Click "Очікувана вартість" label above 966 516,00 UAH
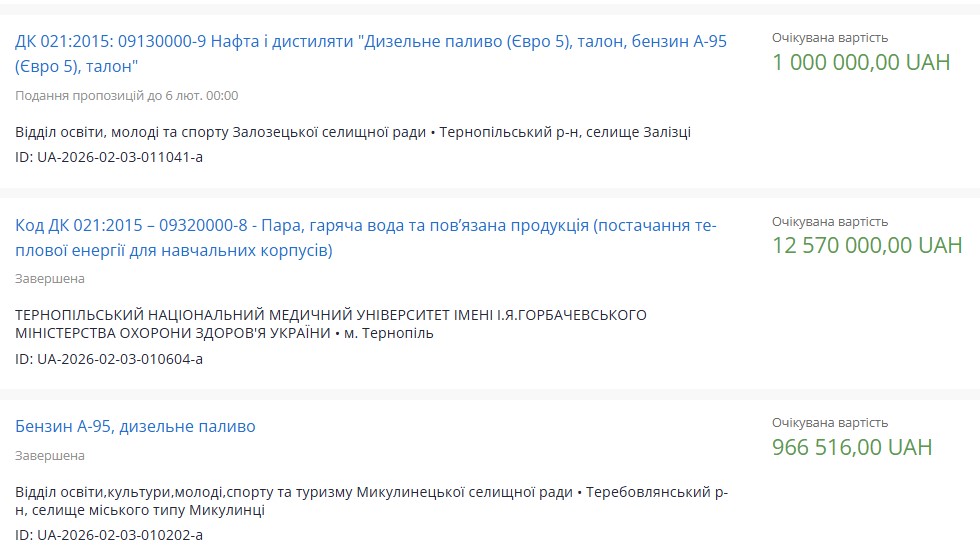 point(829,423)
